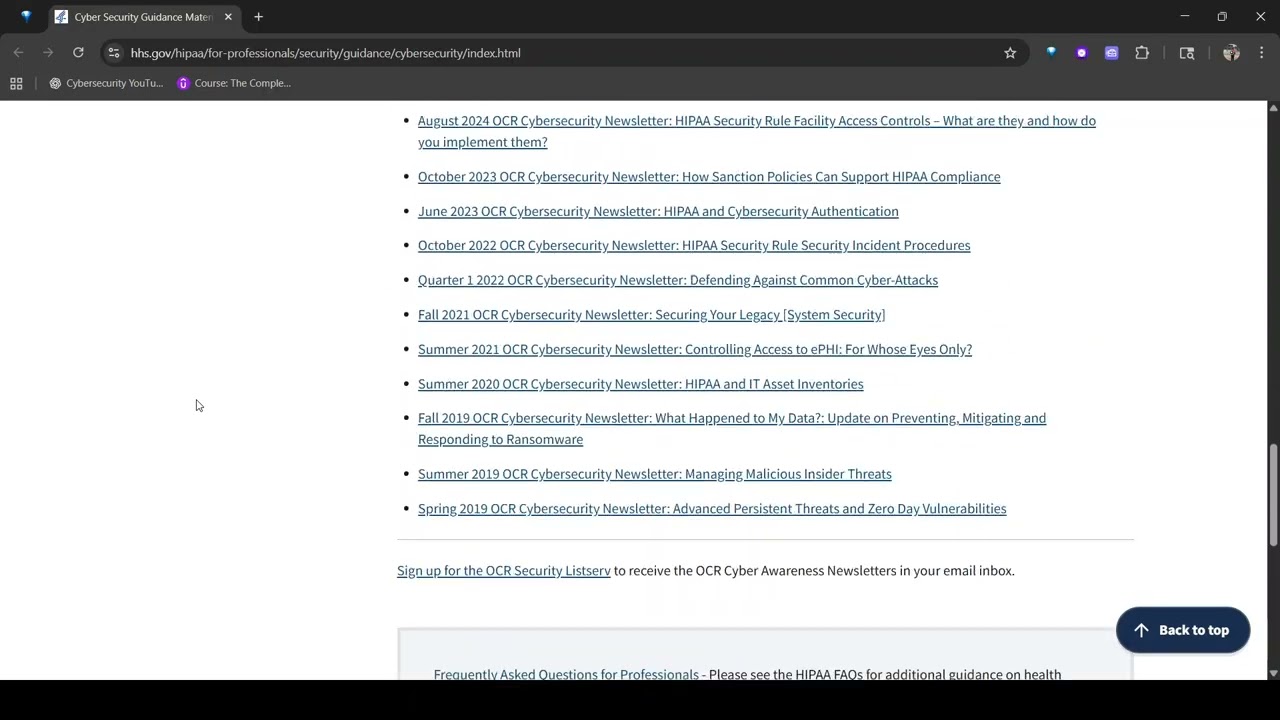Open October 2022 Security Incident Procedures newsletter

[694, 245]
